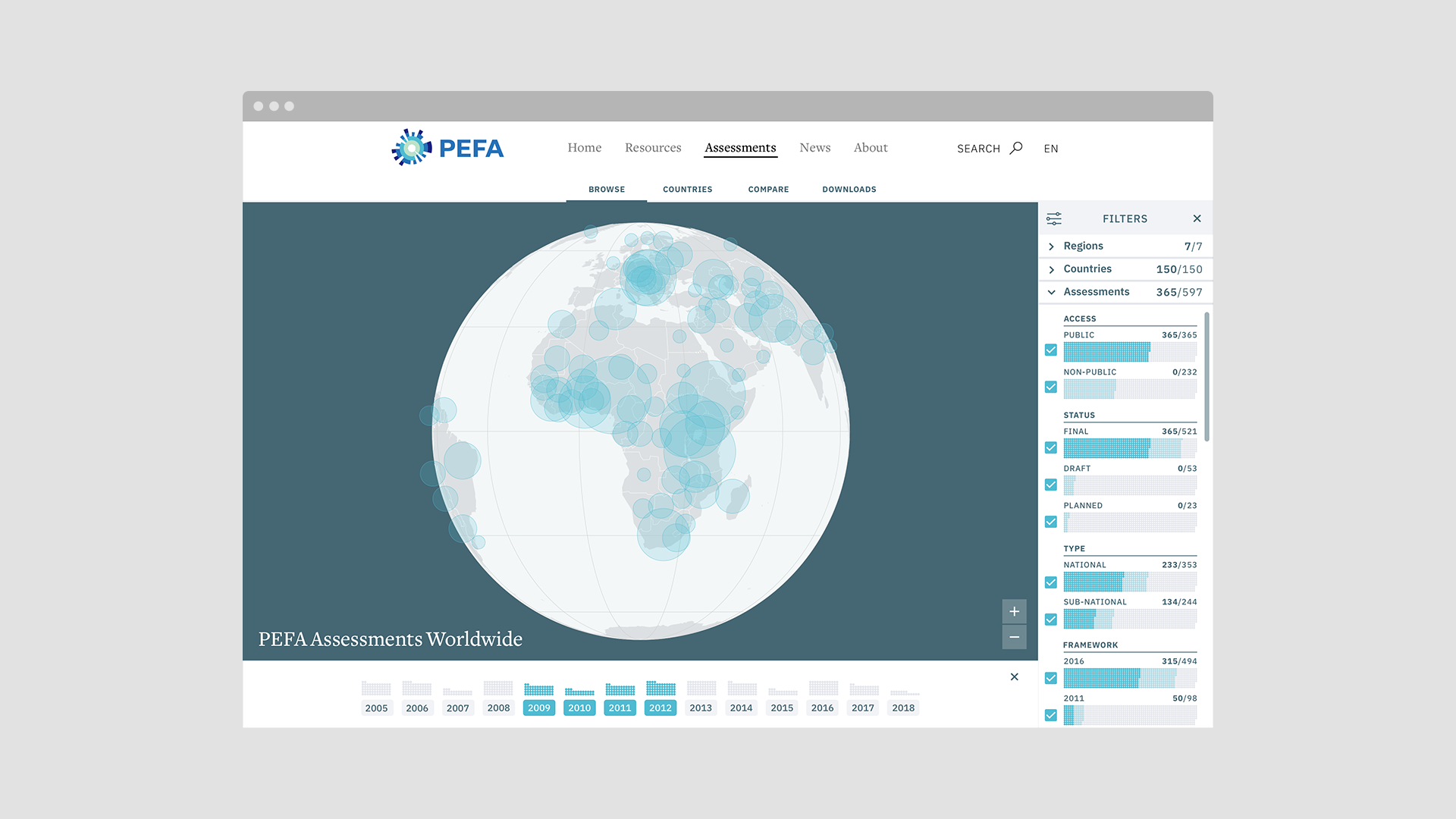Switch to the Countries tab

687,190
